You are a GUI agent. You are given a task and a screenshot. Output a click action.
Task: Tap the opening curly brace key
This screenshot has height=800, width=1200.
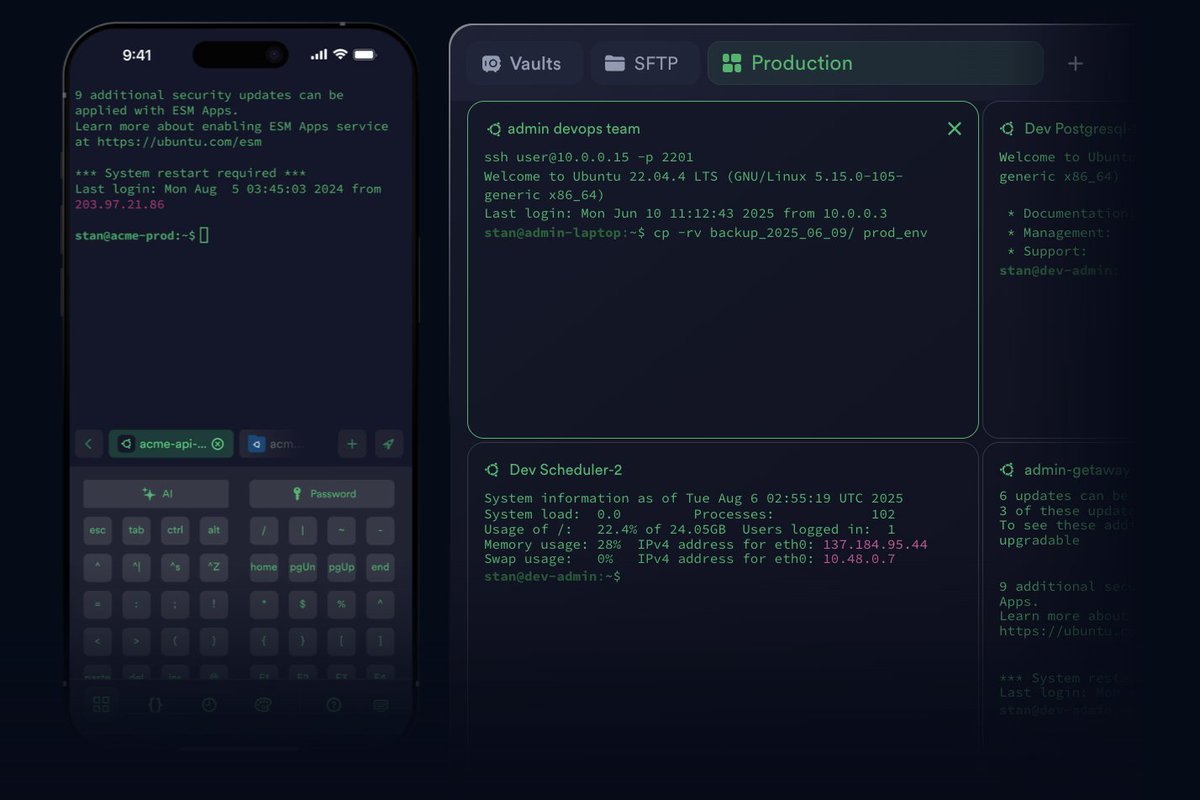(x=264, y=641)
